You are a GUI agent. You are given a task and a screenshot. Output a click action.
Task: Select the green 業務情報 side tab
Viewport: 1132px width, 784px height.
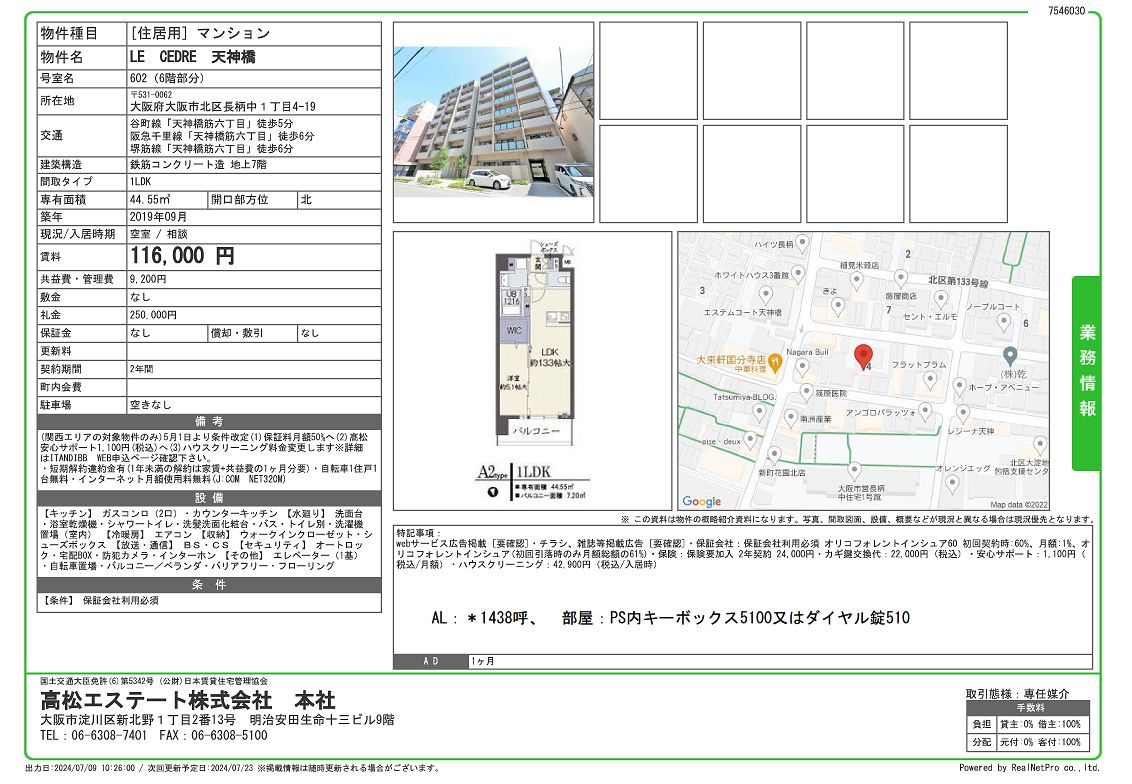click(x=1087, y=373)
